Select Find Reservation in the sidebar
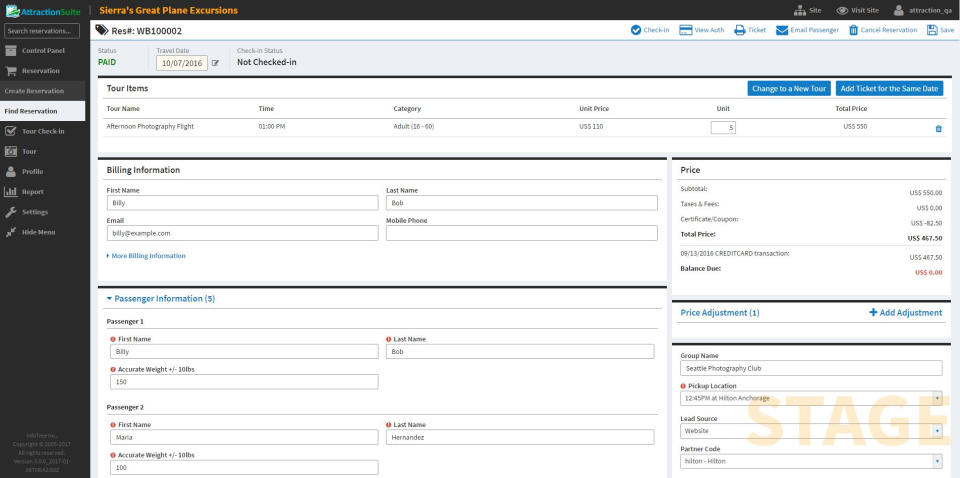 coord(43,111)
